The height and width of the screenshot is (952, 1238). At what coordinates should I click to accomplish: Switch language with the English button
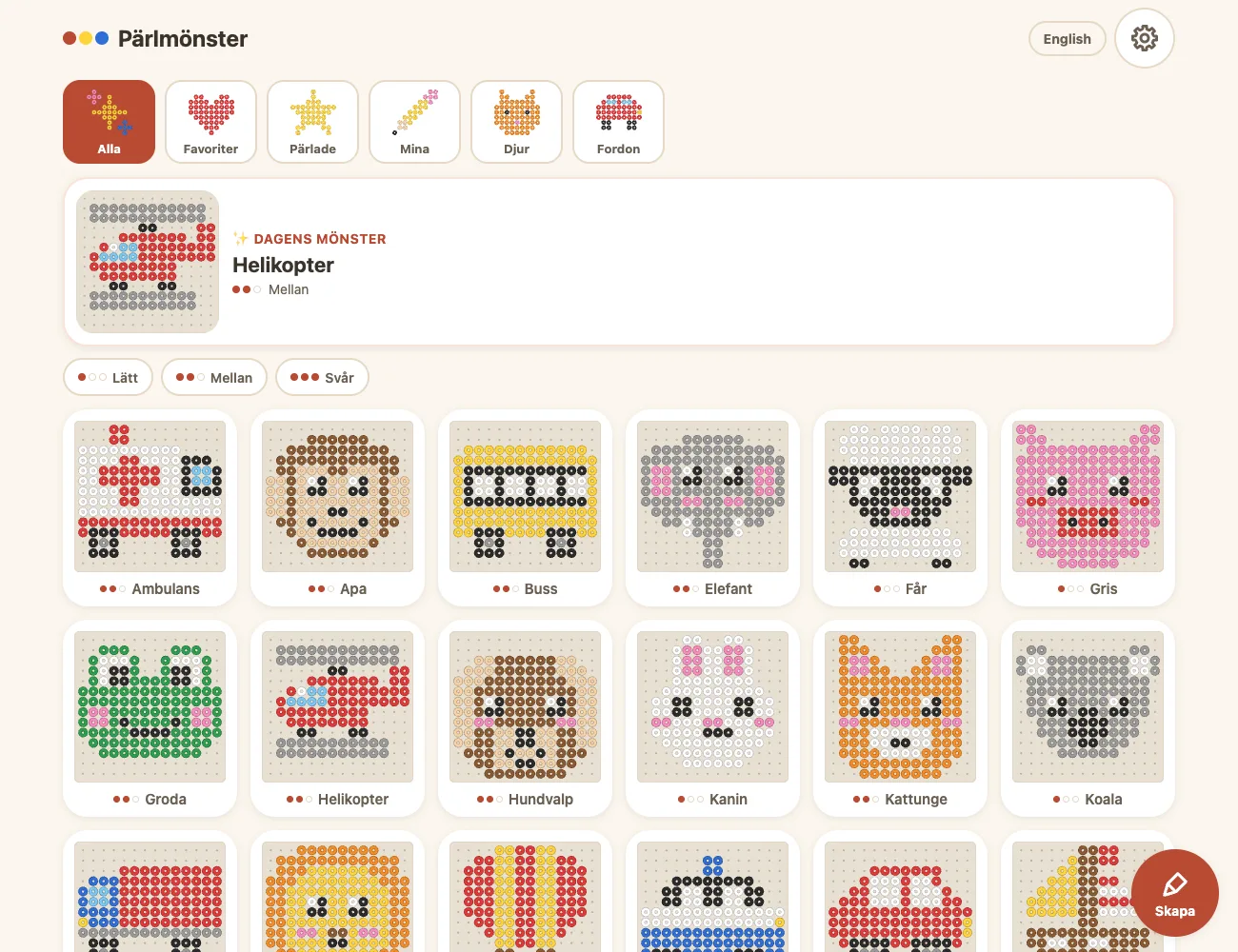1067,39
